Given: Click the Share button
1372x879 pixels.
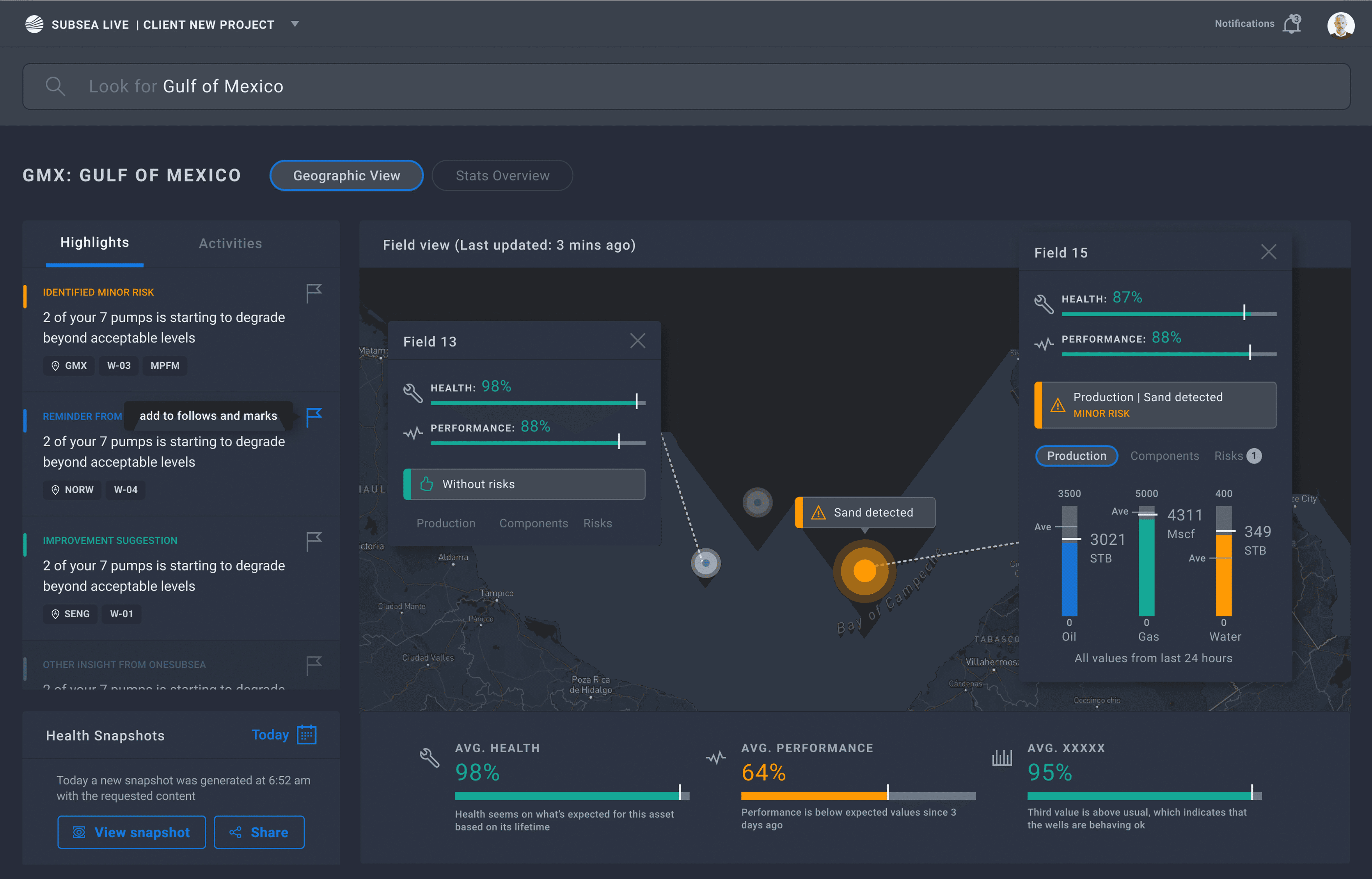Looking at the screenshot, I should (x=259, y=832).
